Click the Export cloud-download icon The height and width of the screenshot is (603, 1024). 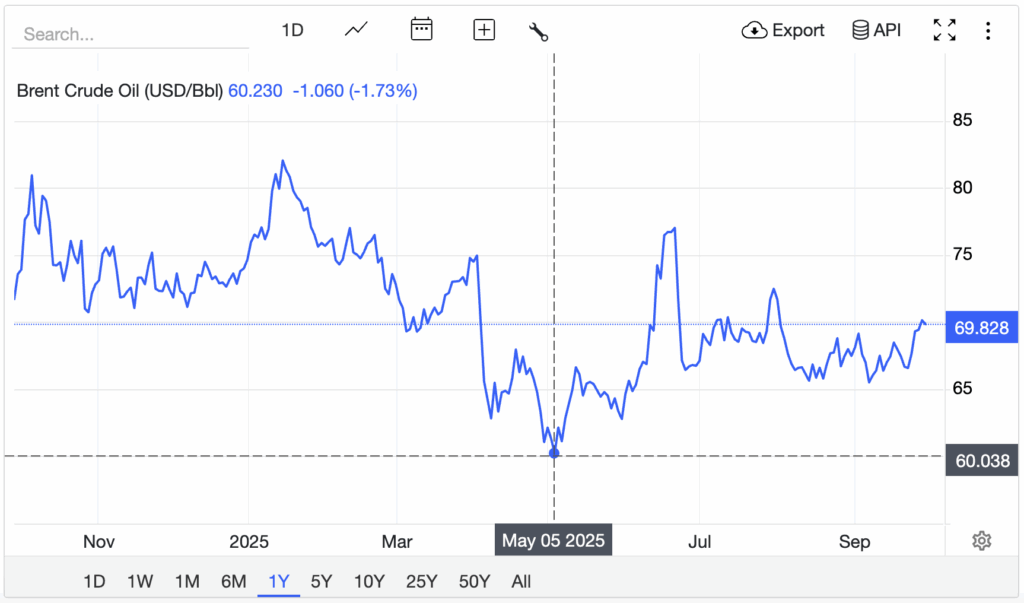pos(754,30)
